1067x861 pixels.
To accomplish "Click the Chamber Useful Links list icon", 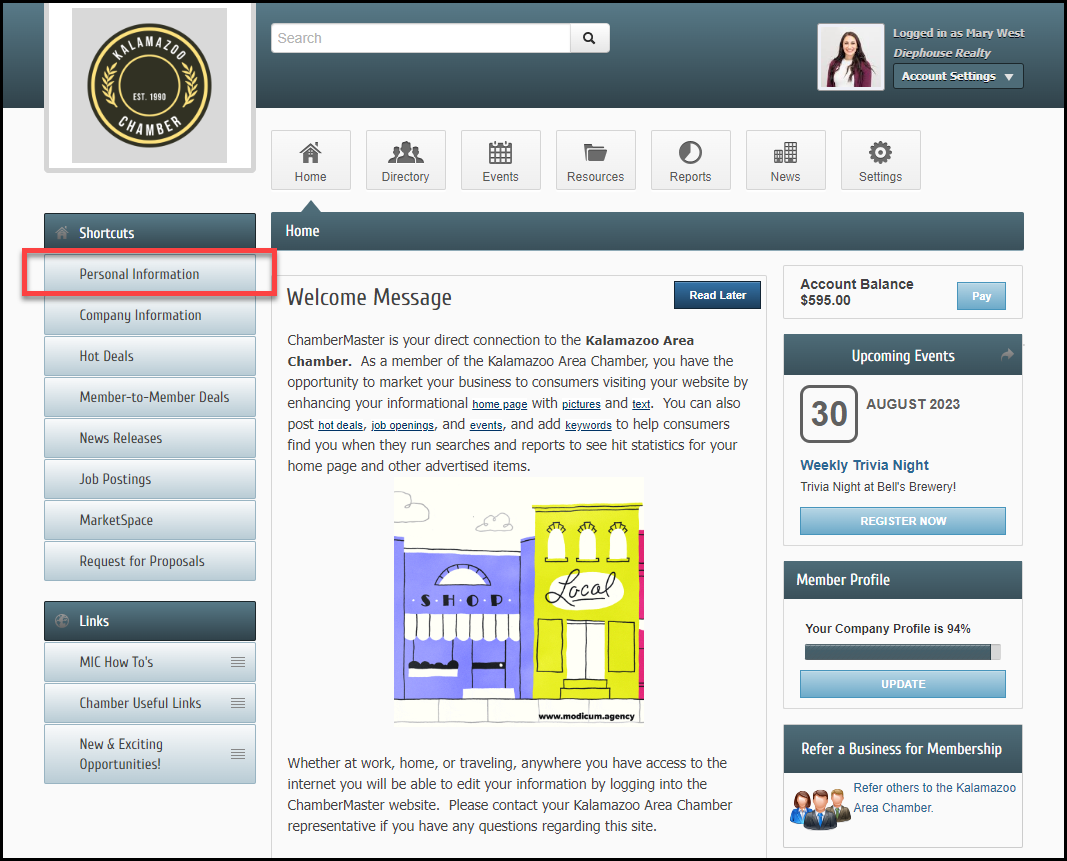I will (x=237, y=703).
